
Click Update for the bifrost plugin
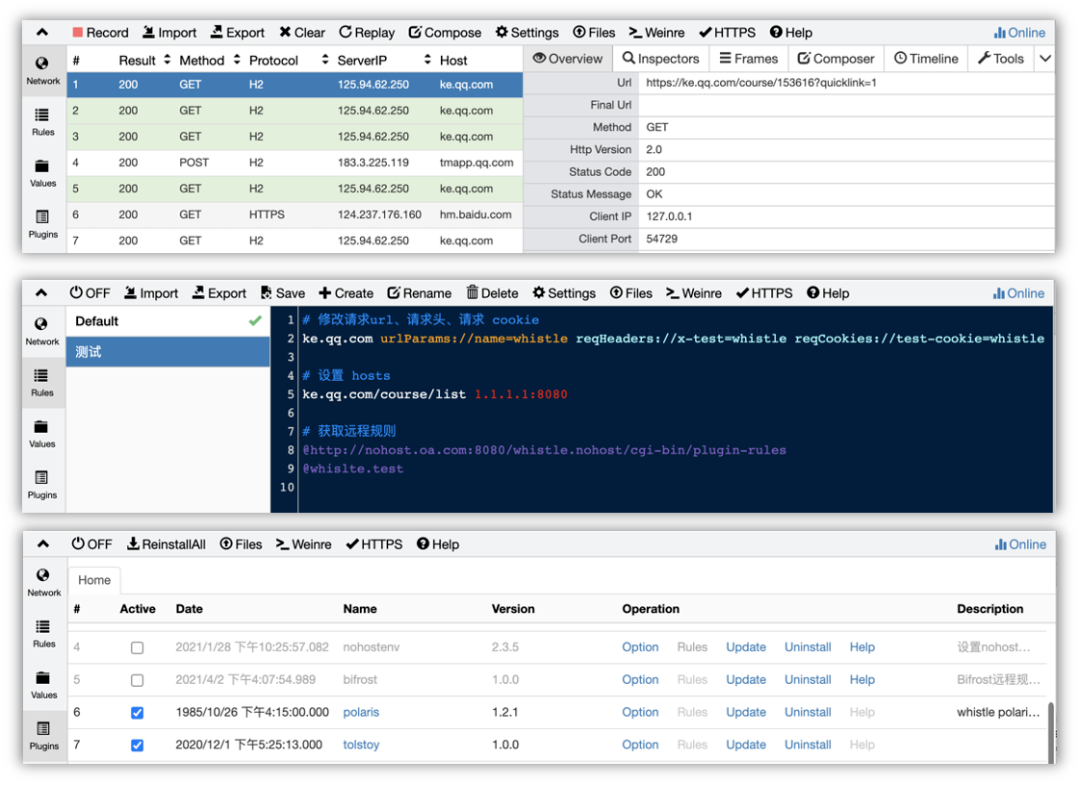(x=746, y=679)
